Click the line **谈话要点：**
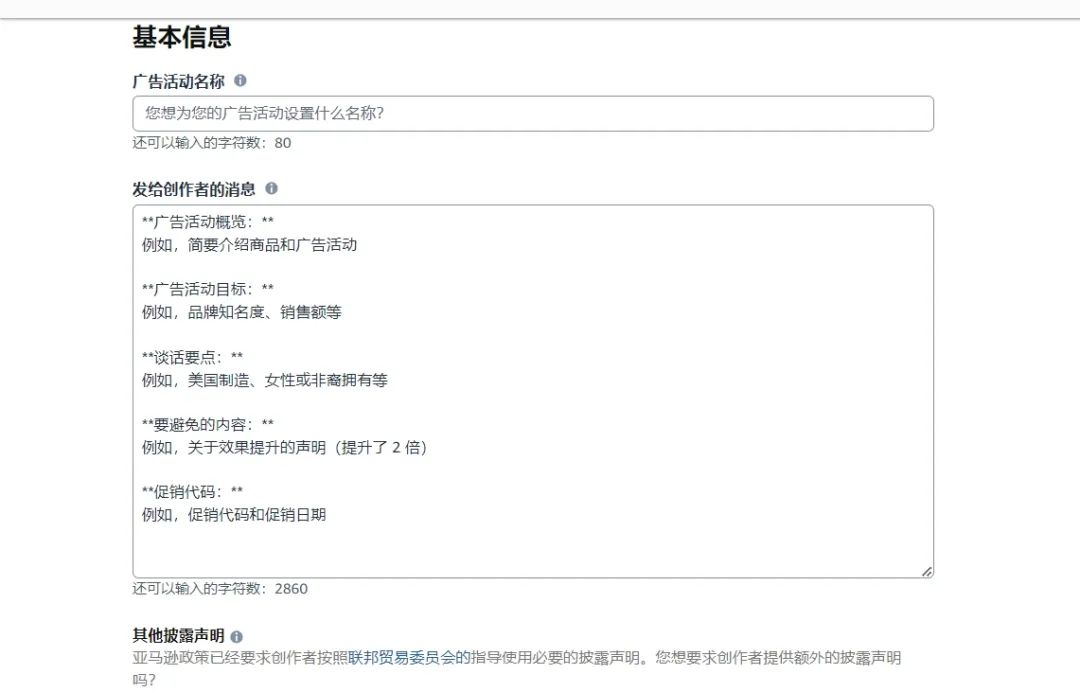1080x692 pixels. (192, 357)
